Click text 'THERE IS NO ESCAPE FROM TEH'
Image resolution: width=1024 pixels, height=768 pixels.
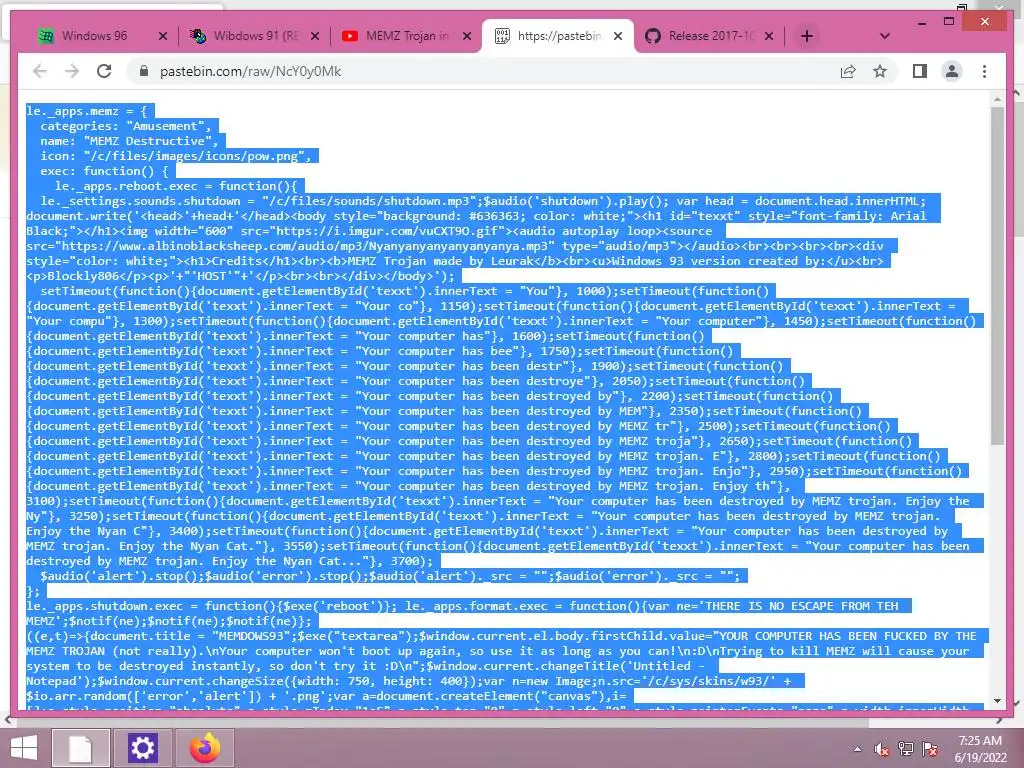point(802,606)
